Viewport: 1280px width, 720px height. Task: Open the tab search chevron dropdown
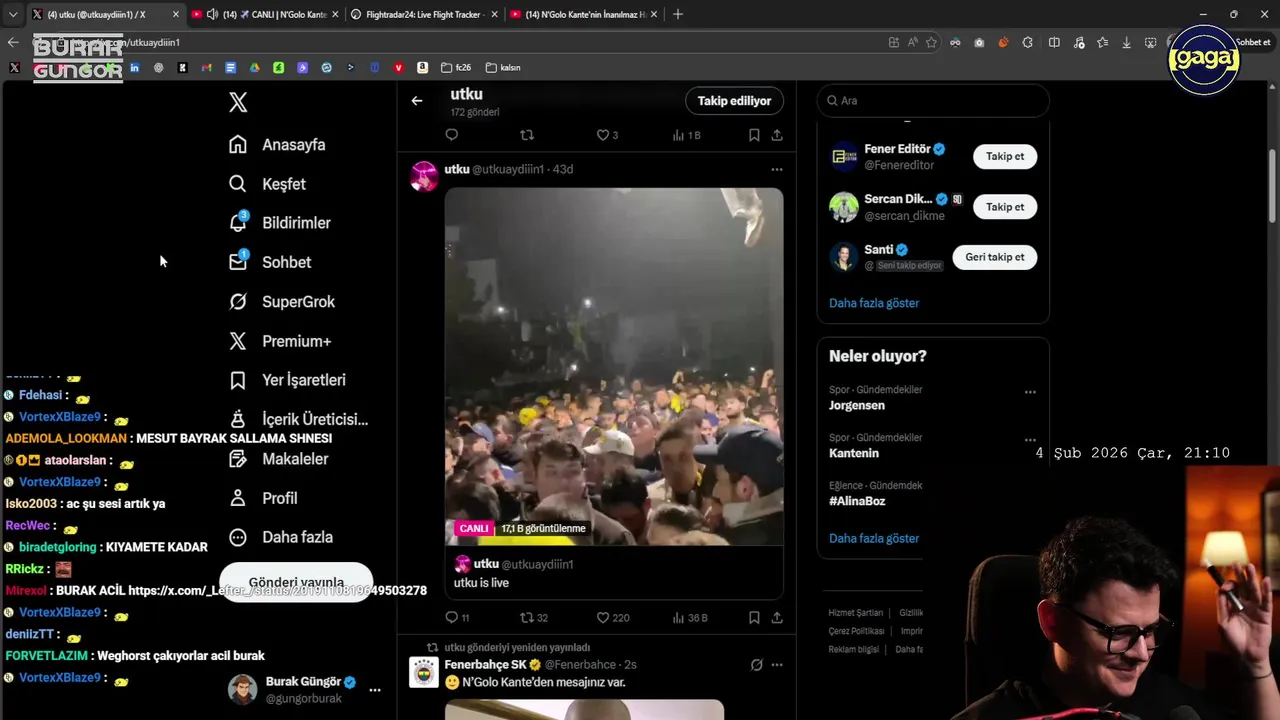[12, 14]
